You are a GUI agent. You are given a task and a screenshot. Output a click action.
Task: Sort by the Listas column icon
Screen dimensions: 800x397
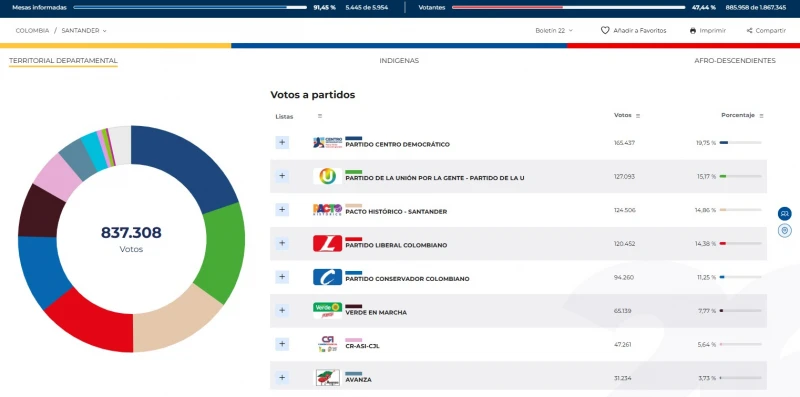point(320,116)
